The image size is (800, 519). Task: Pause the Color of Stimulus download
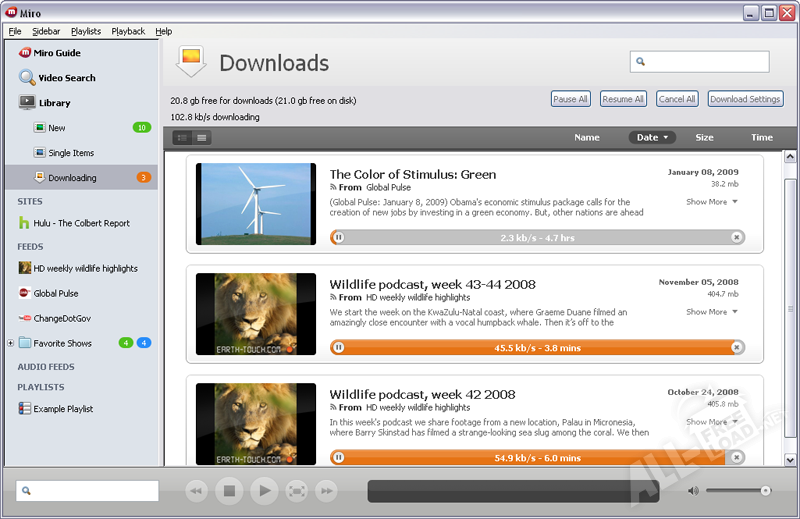coord(339,237)
